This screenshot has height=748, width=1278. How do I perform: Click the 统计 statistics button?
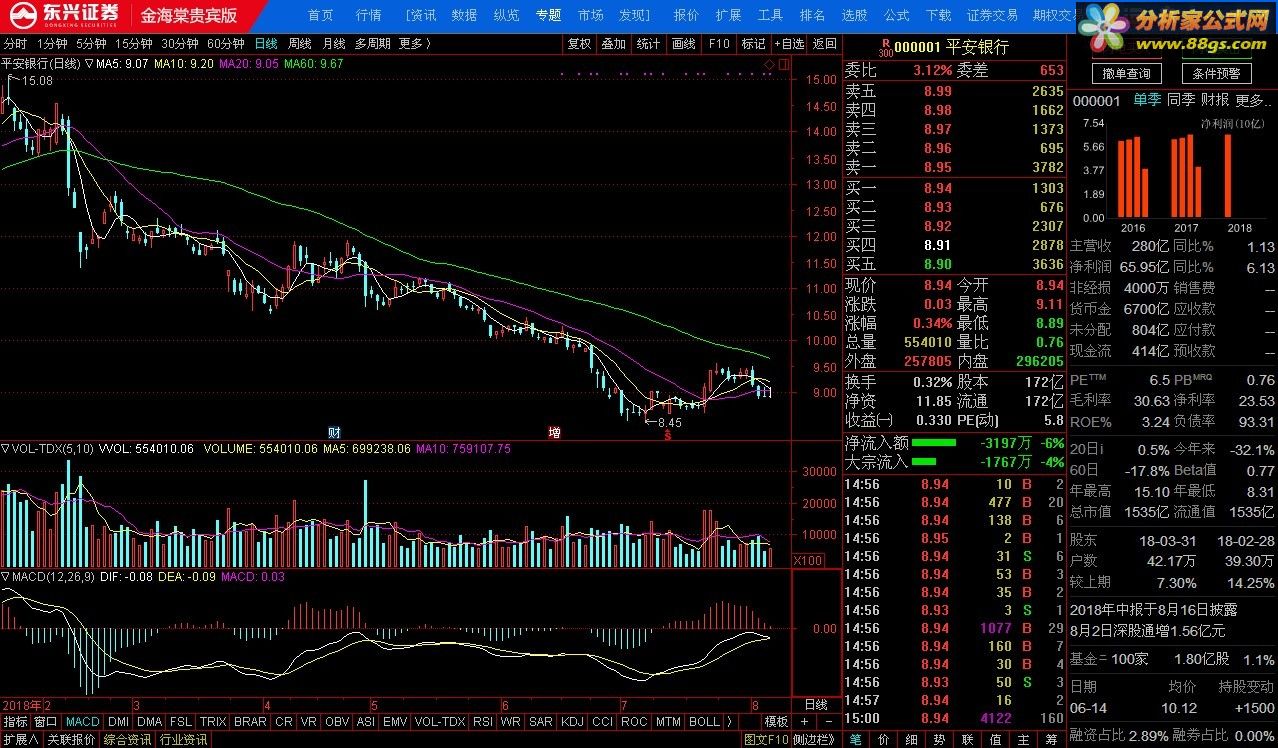[648, 44]
